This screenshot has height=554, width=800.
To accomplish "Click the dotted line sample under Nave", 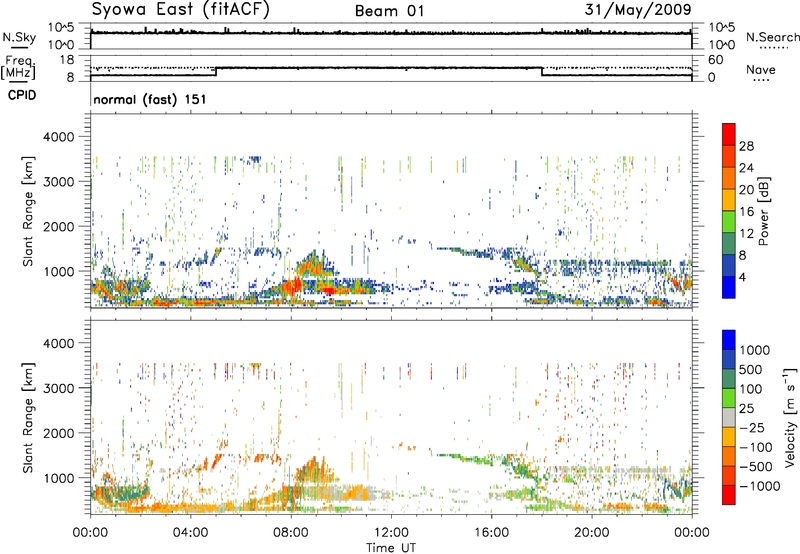I will coord(761,81).
